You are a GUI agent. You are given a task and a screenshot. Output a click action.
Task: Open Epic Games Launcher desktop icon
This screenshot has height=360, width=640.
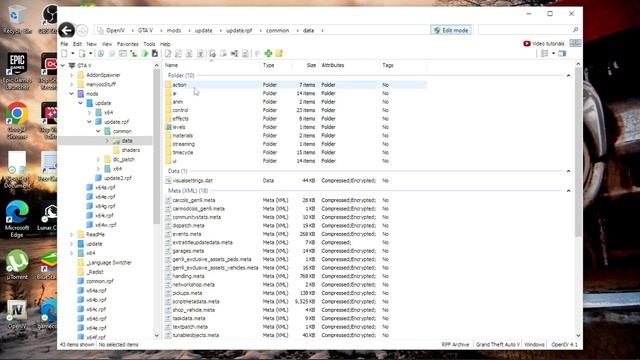pos(17,70)
